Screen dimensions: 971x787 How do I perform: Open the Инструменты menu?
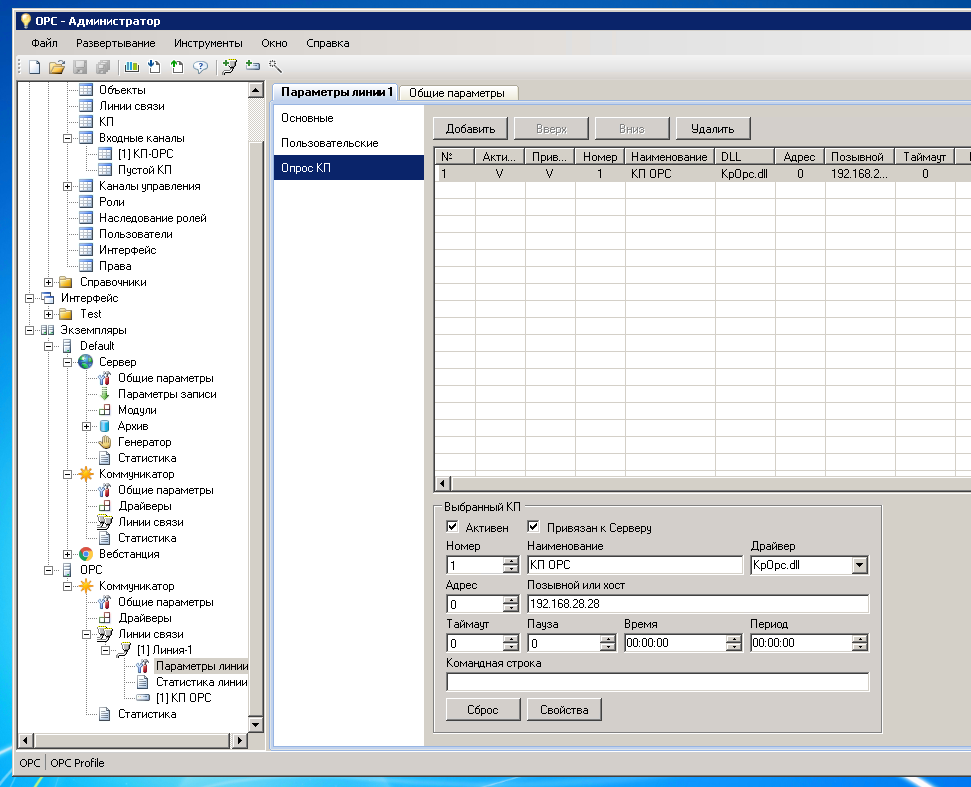(208, 43)
